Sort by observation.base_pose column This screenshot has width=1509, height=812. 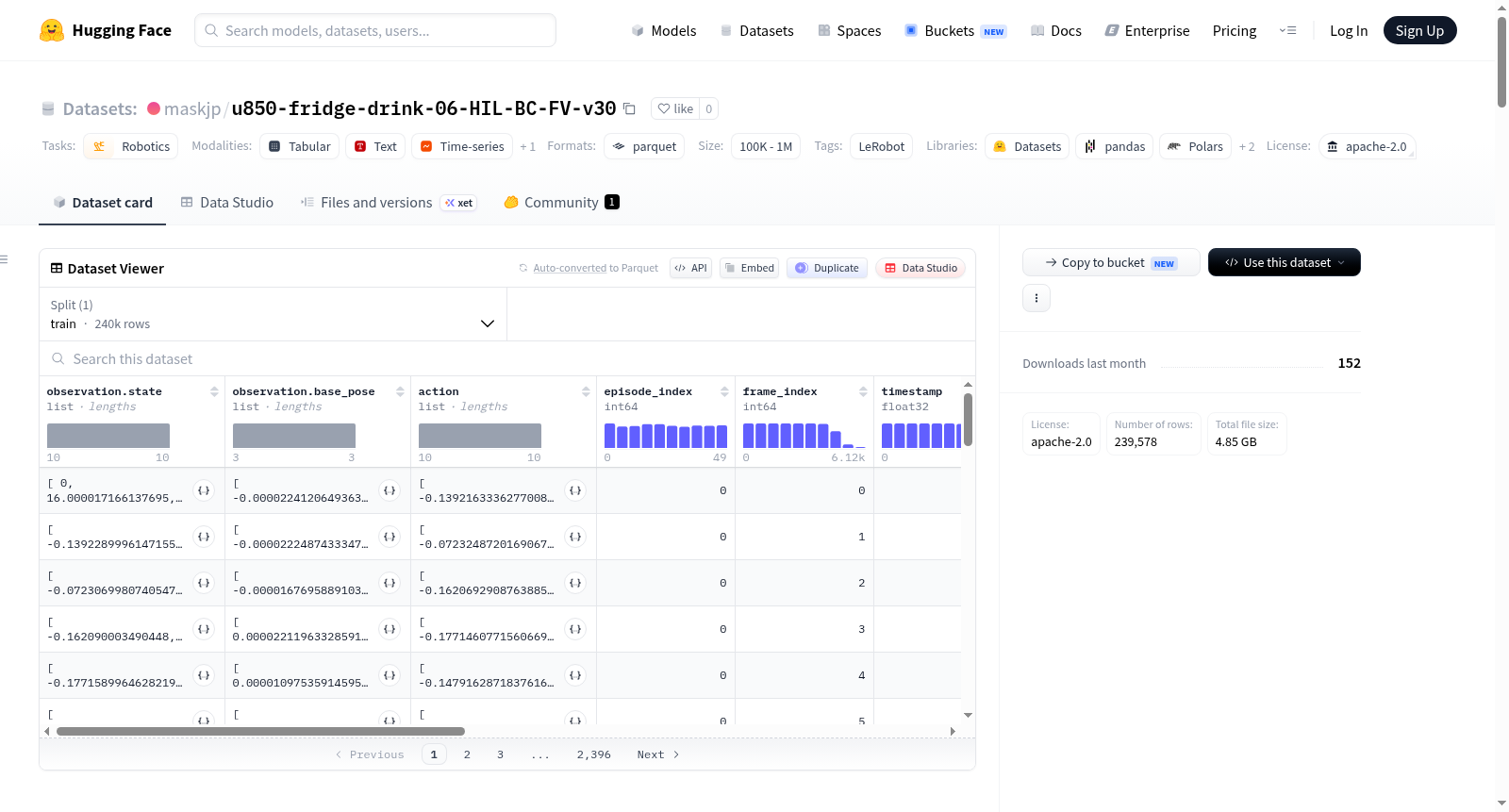tap(400, 391)
